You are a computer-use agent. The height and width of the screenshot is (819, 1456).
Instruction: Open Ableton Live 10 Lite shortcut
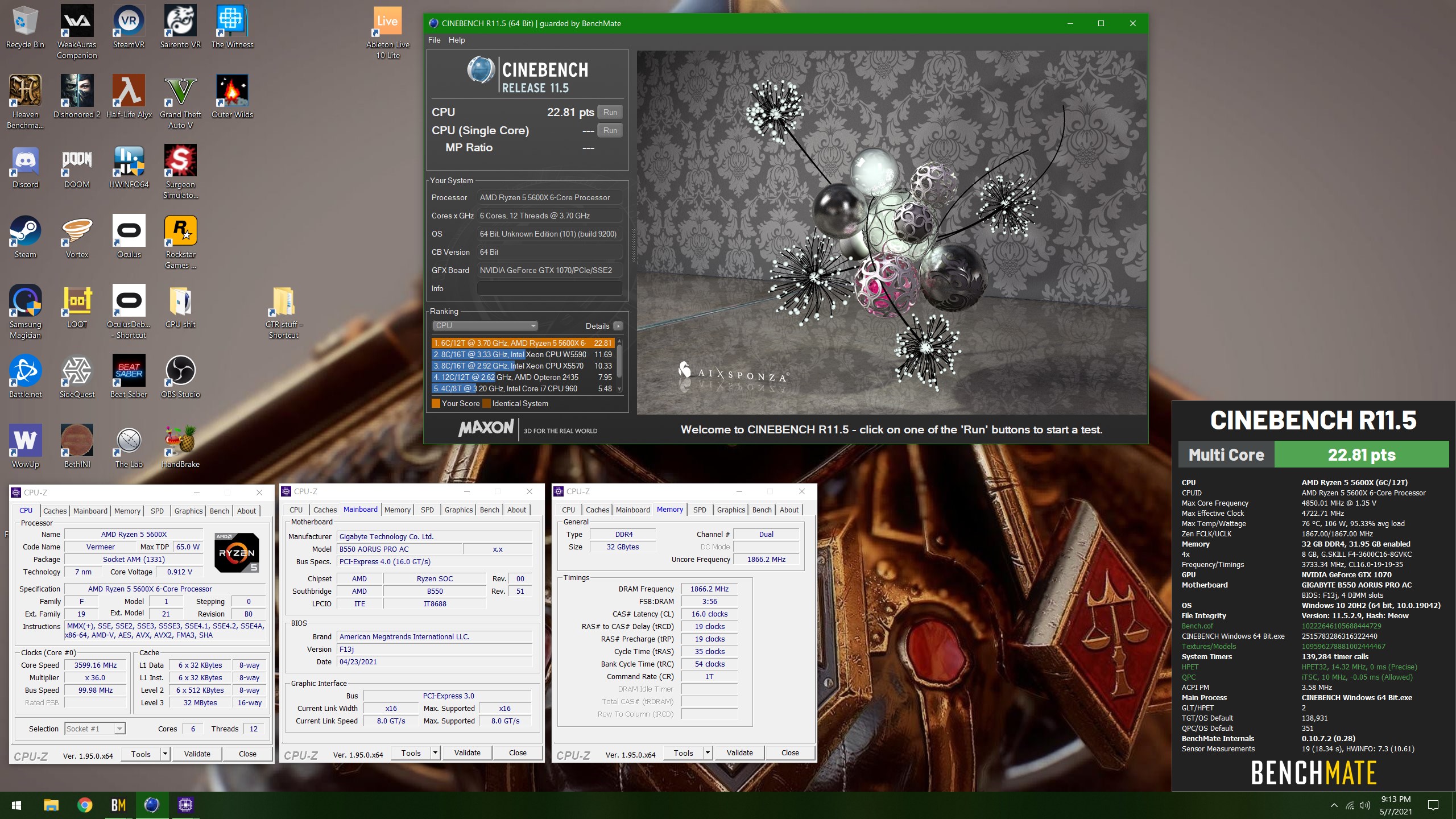click(387, 32)
